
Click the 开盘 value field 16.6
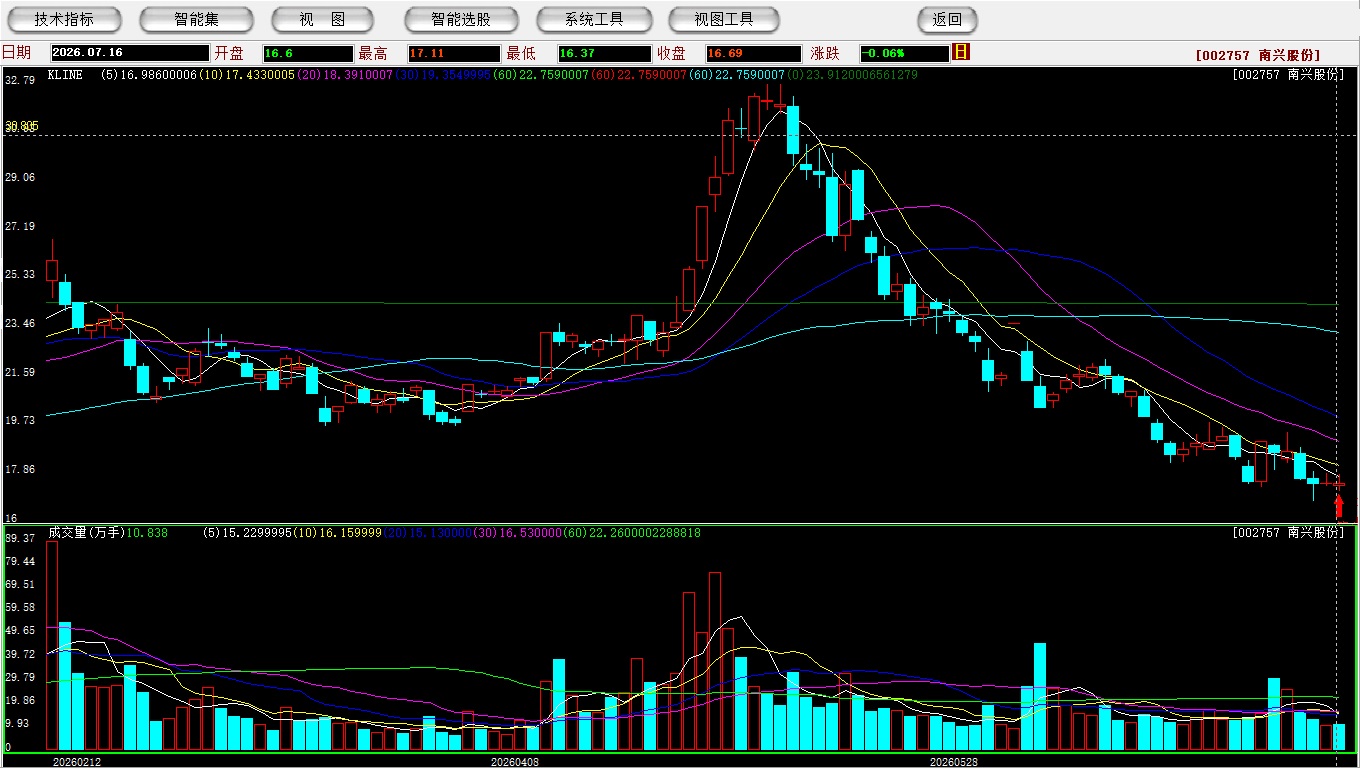(308, 53)
